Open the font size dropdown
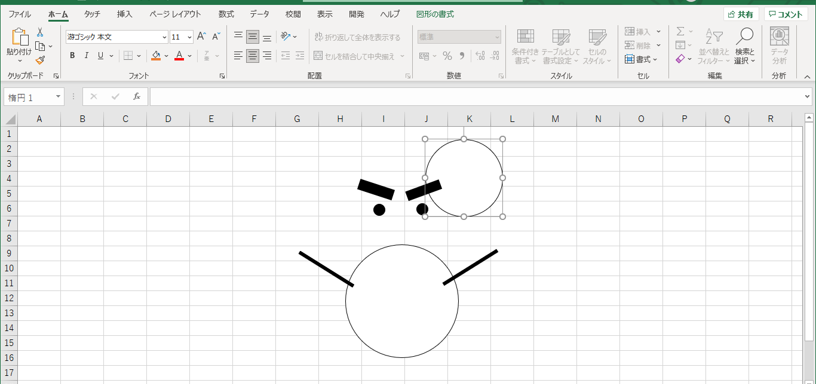 point(189,37)
